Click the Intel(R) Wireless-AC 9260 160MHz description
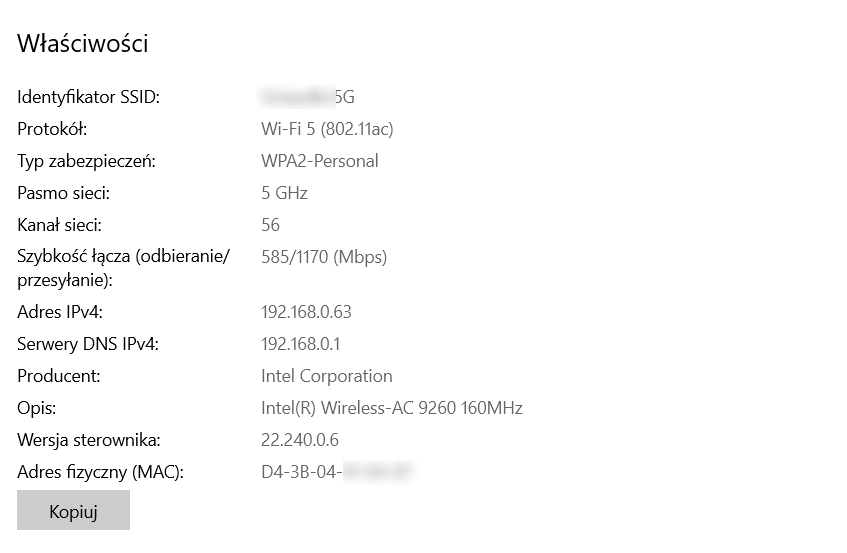The height and width of the screenshot is (553, 847). click(392, 408)
